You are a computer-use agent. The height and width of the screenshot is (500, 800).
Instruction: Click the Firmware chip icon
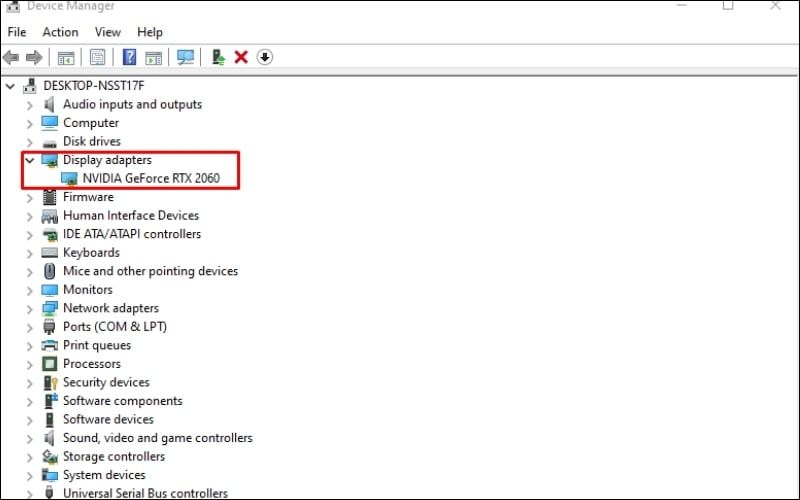(49, 197)
